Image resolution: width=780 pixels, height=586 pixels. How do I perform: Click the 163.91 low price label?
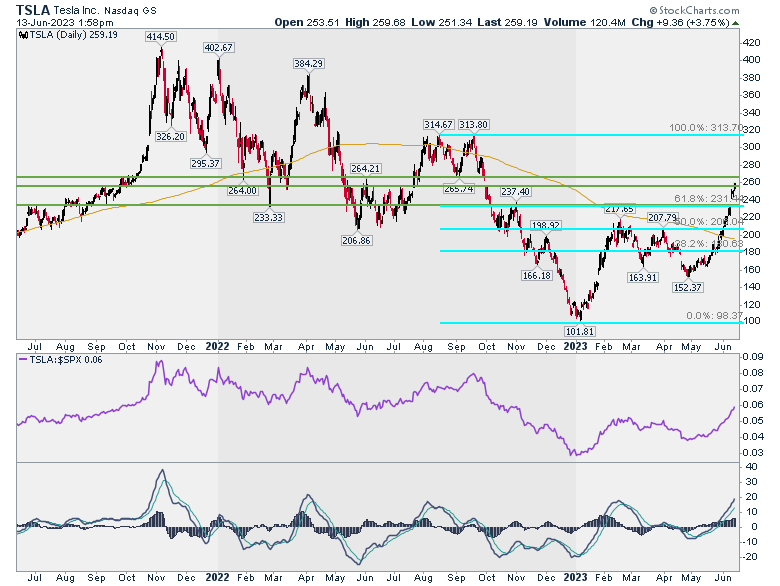(x=643, y=278)
